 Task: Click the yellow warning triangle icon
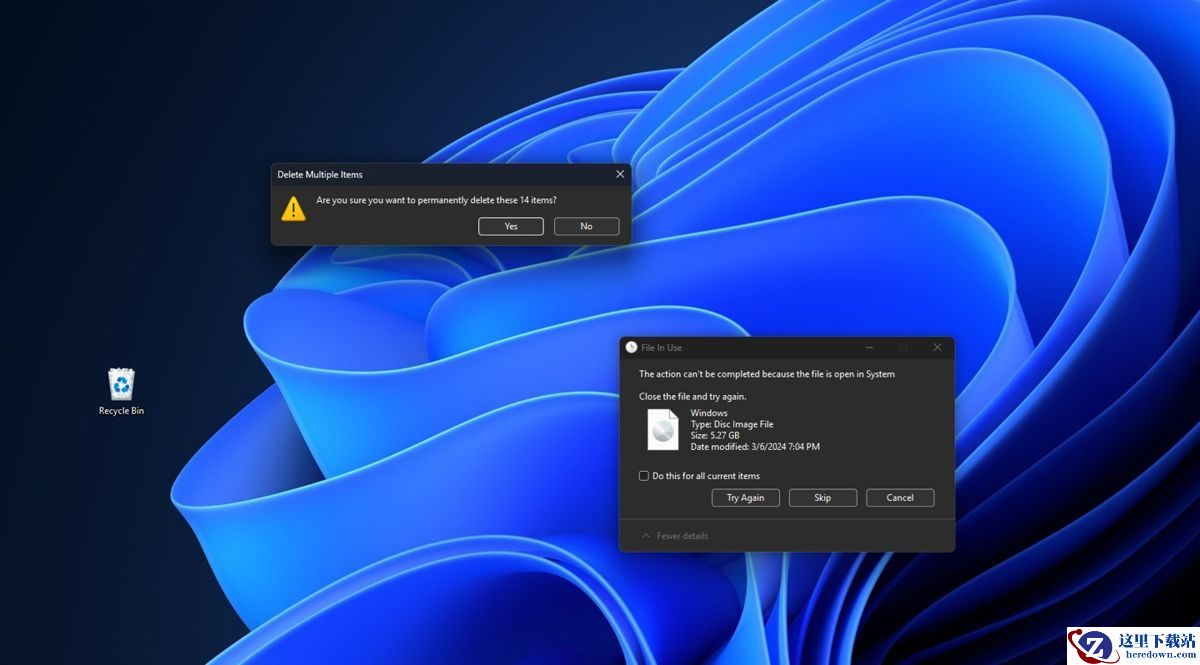293,208
